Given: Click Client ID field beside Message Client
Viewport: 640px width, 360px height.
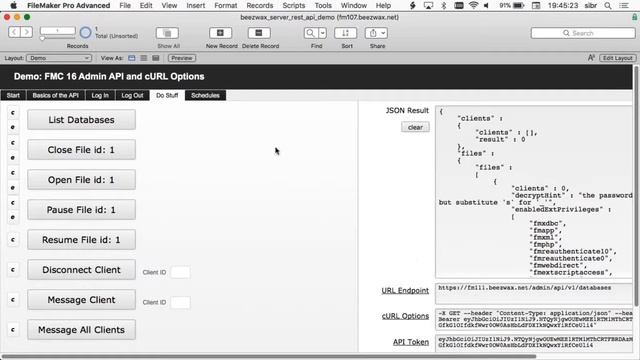Looking at the screenshot, I should pyautogui.click(x=180, y=302).
